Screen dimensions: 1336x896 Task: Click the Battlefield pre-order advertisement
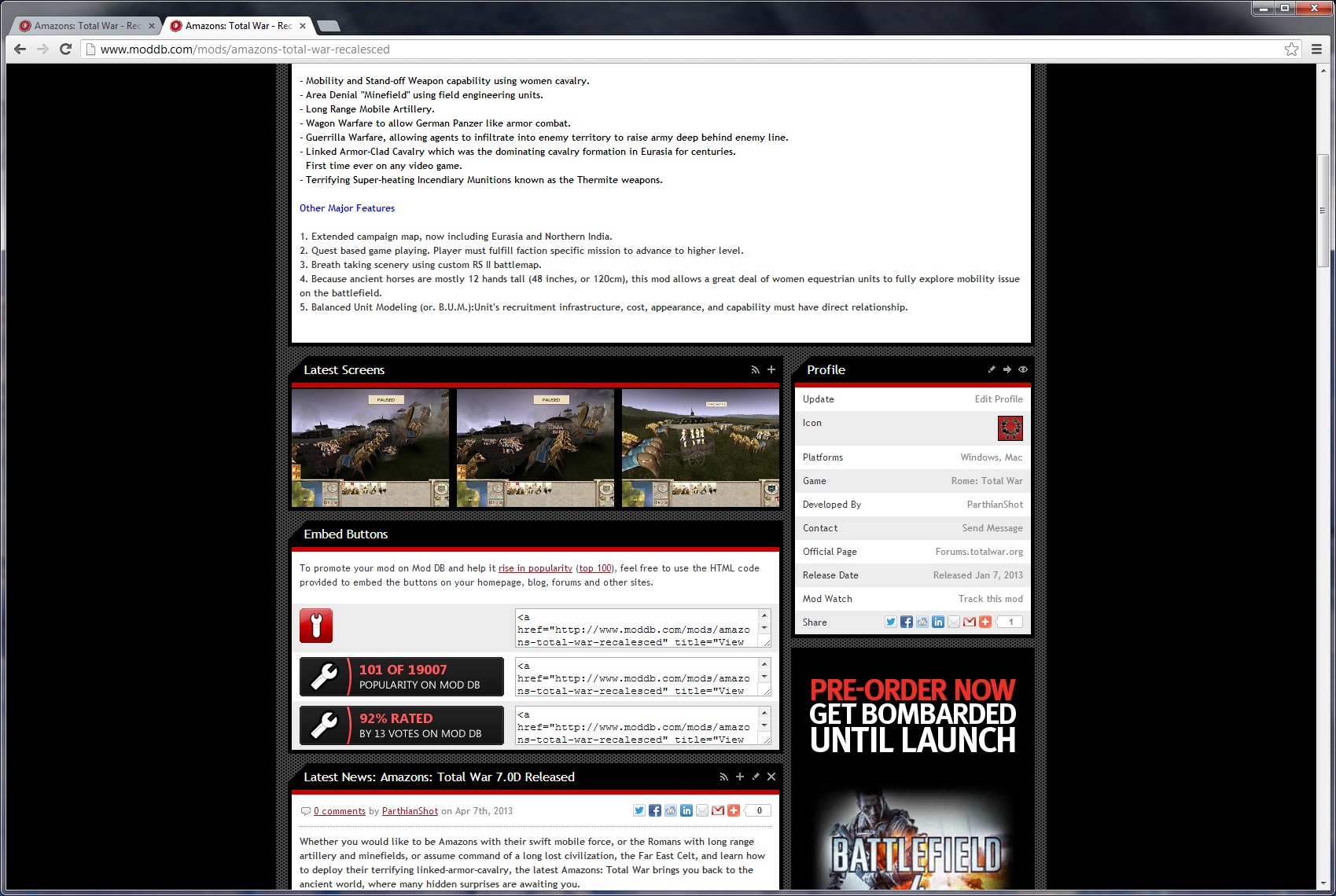click(x=913, y=769)
